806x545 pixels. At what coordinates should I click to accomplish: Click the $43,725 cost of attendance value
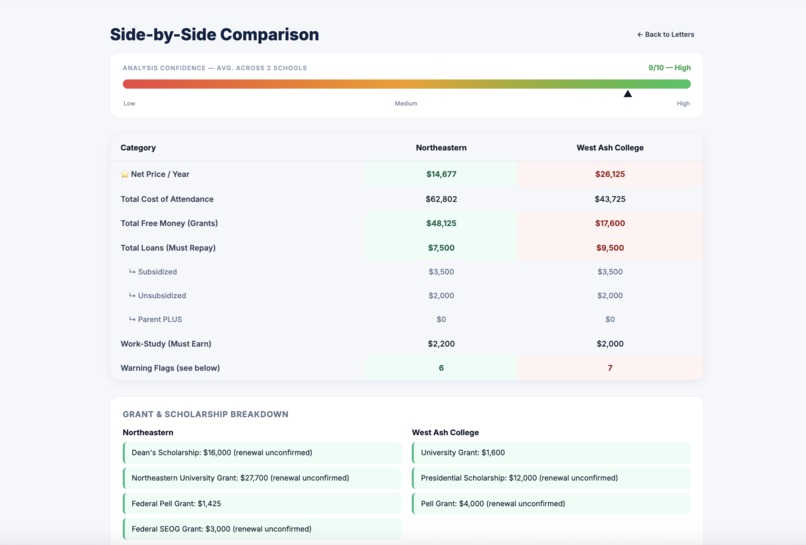tap(610, 199)
